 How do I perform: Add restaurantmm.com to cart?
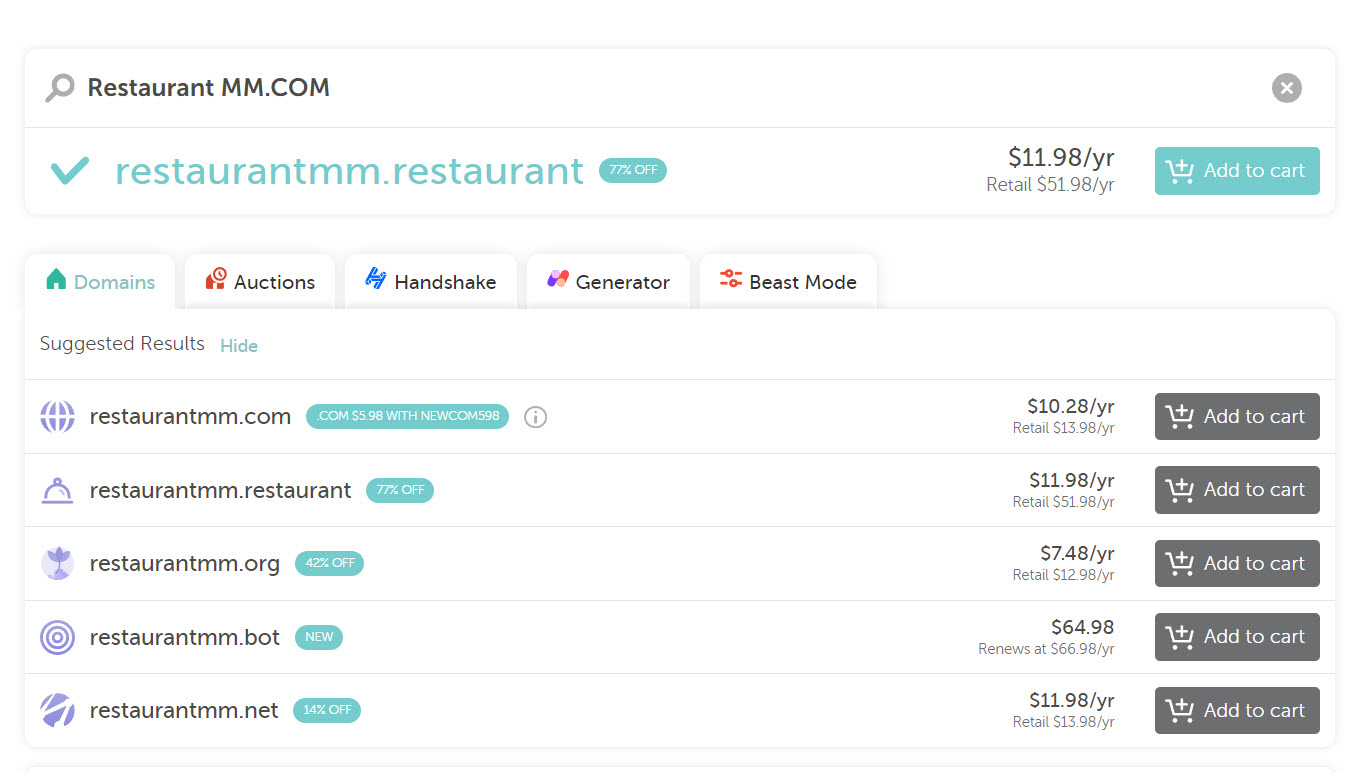click(x=1237, y=417)
